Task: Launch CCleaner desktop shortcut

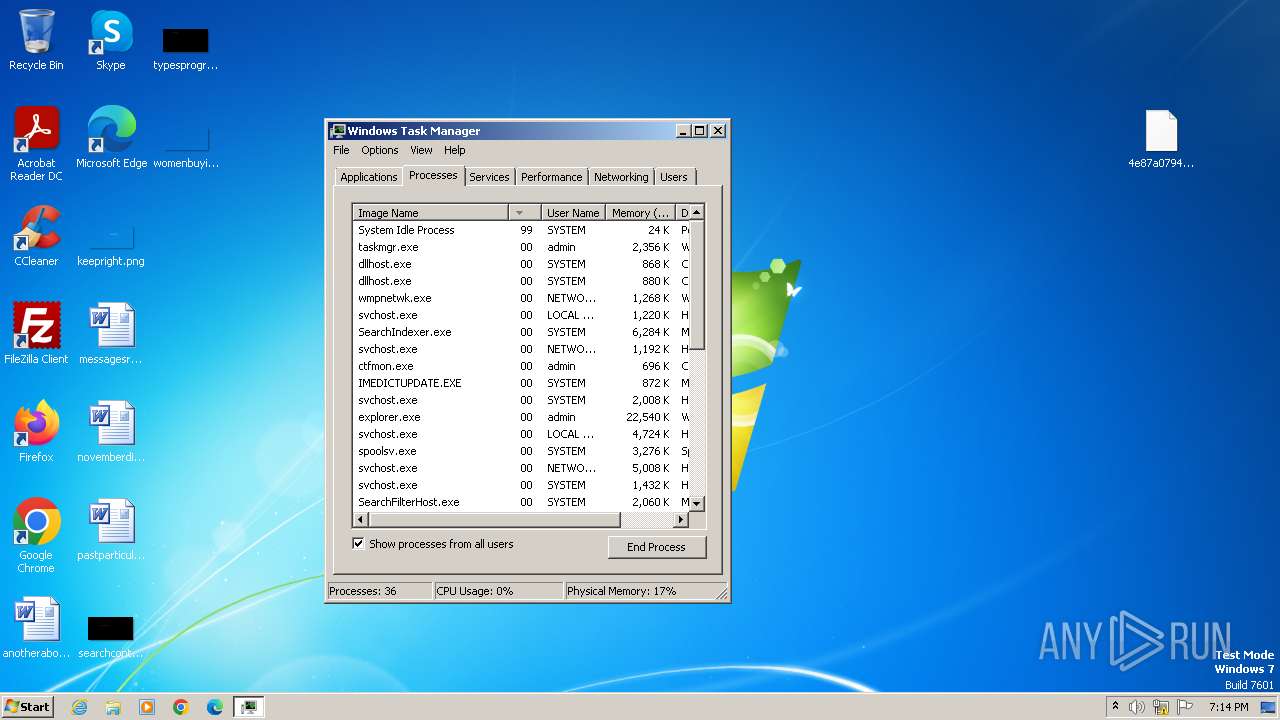Action: [36, 235]
